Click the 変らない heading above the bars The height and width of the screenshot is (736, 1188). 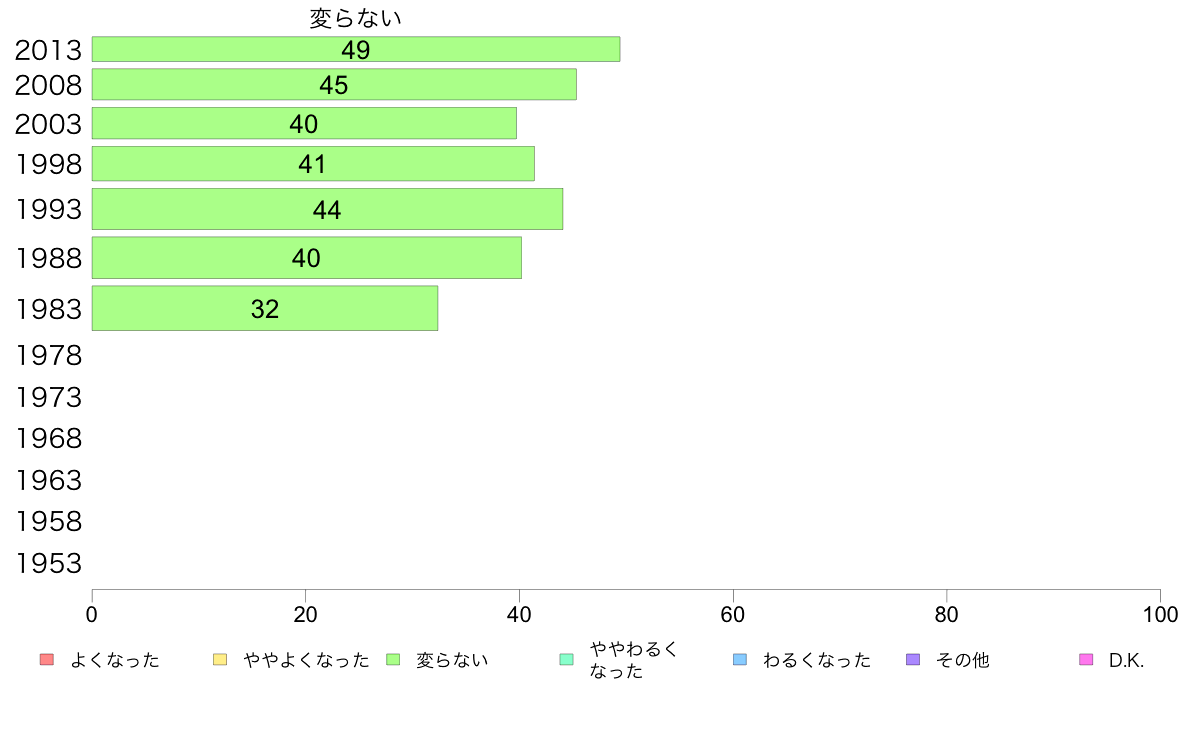[x=355, y=18]
